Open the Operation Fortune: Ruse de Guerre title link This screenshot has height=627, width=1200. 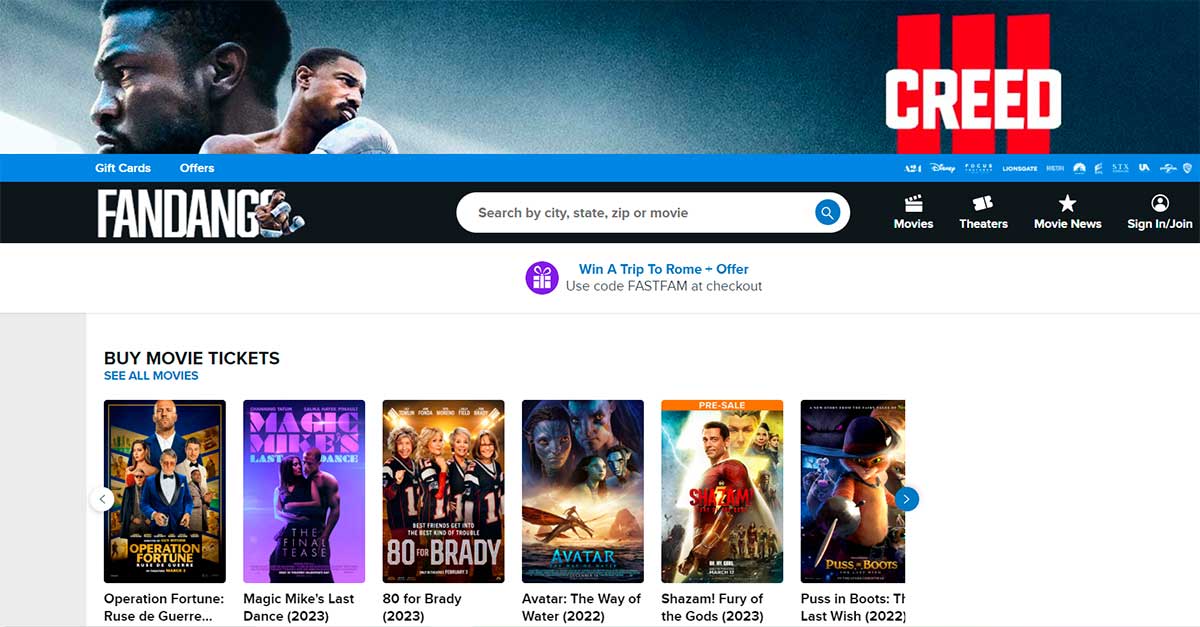(x=163, y=607)
